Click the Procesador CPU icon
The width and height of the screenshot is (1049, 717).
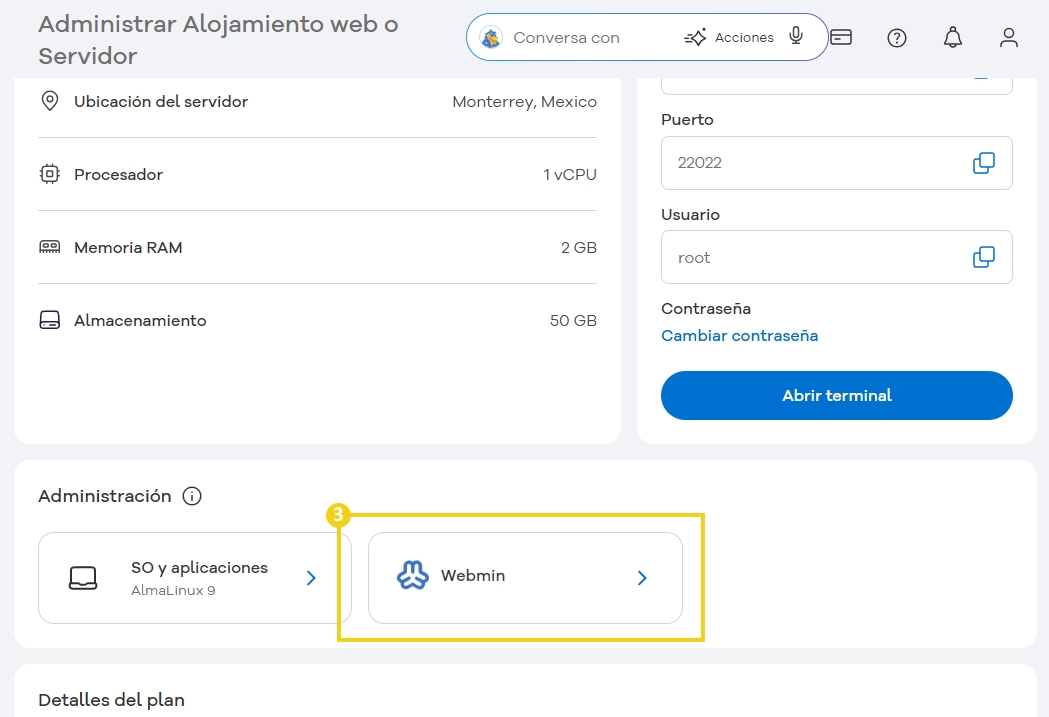(x=50, y=173)
